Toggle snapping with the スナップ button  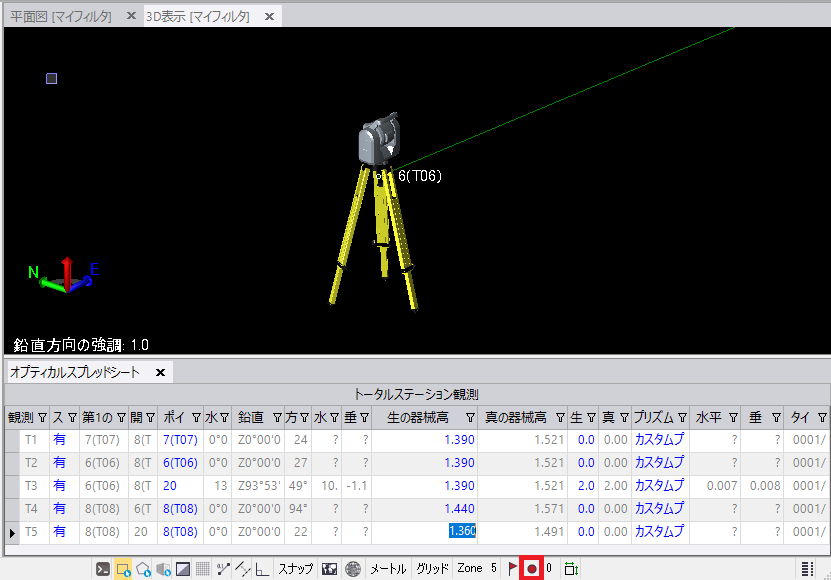297,567
